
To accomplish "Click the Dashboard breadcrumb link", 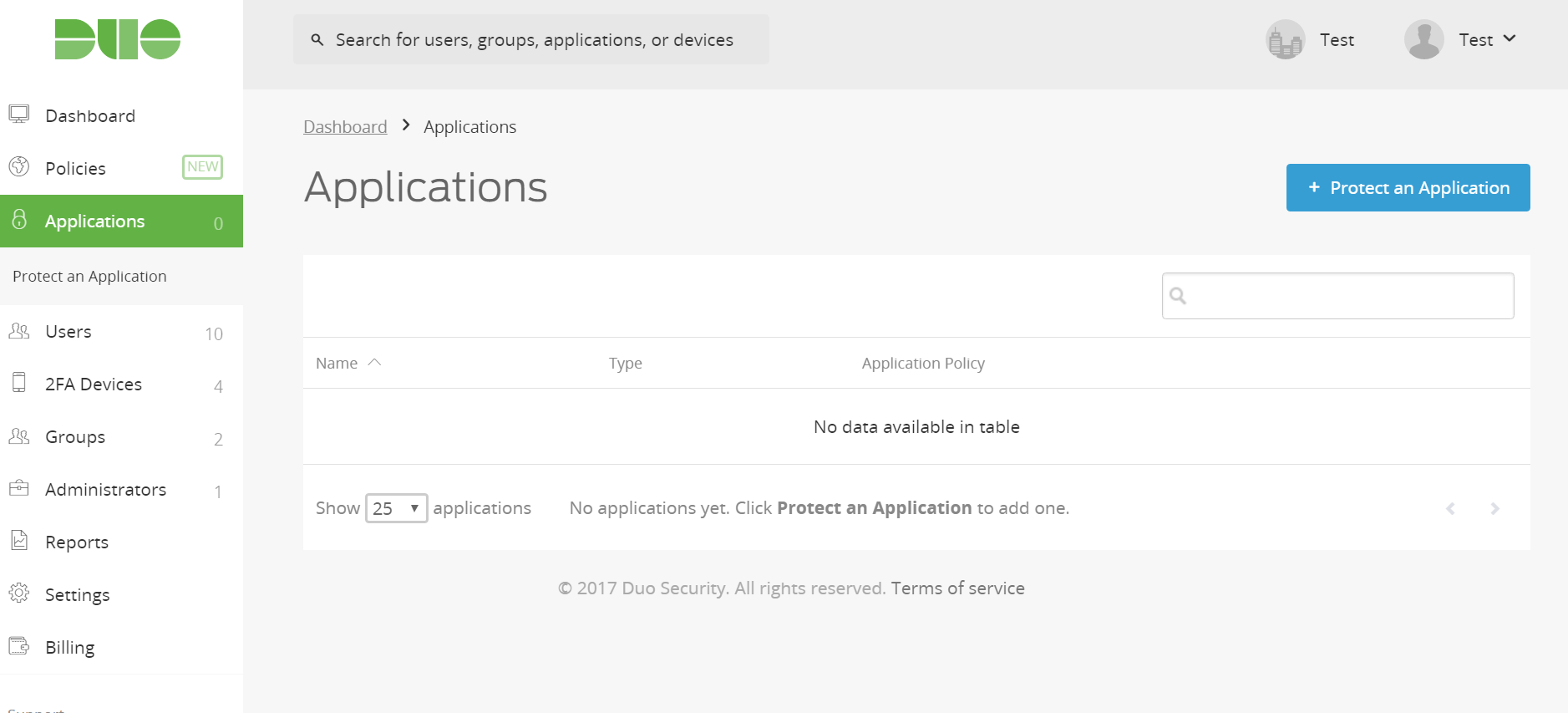I will [345, 127].
